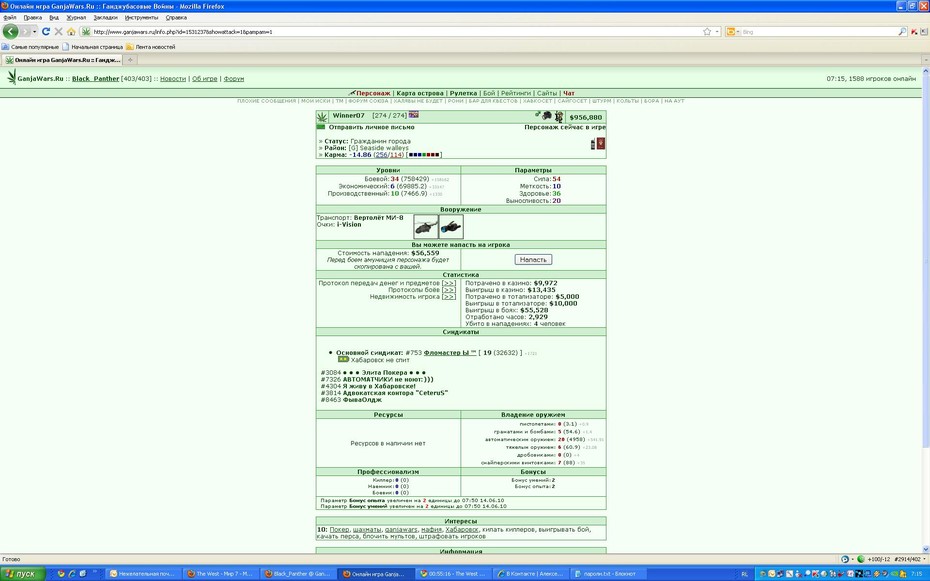Screen dimensions: 930x581
Task: Open the Хабаровск interest link
Action: tap(461, 529)
